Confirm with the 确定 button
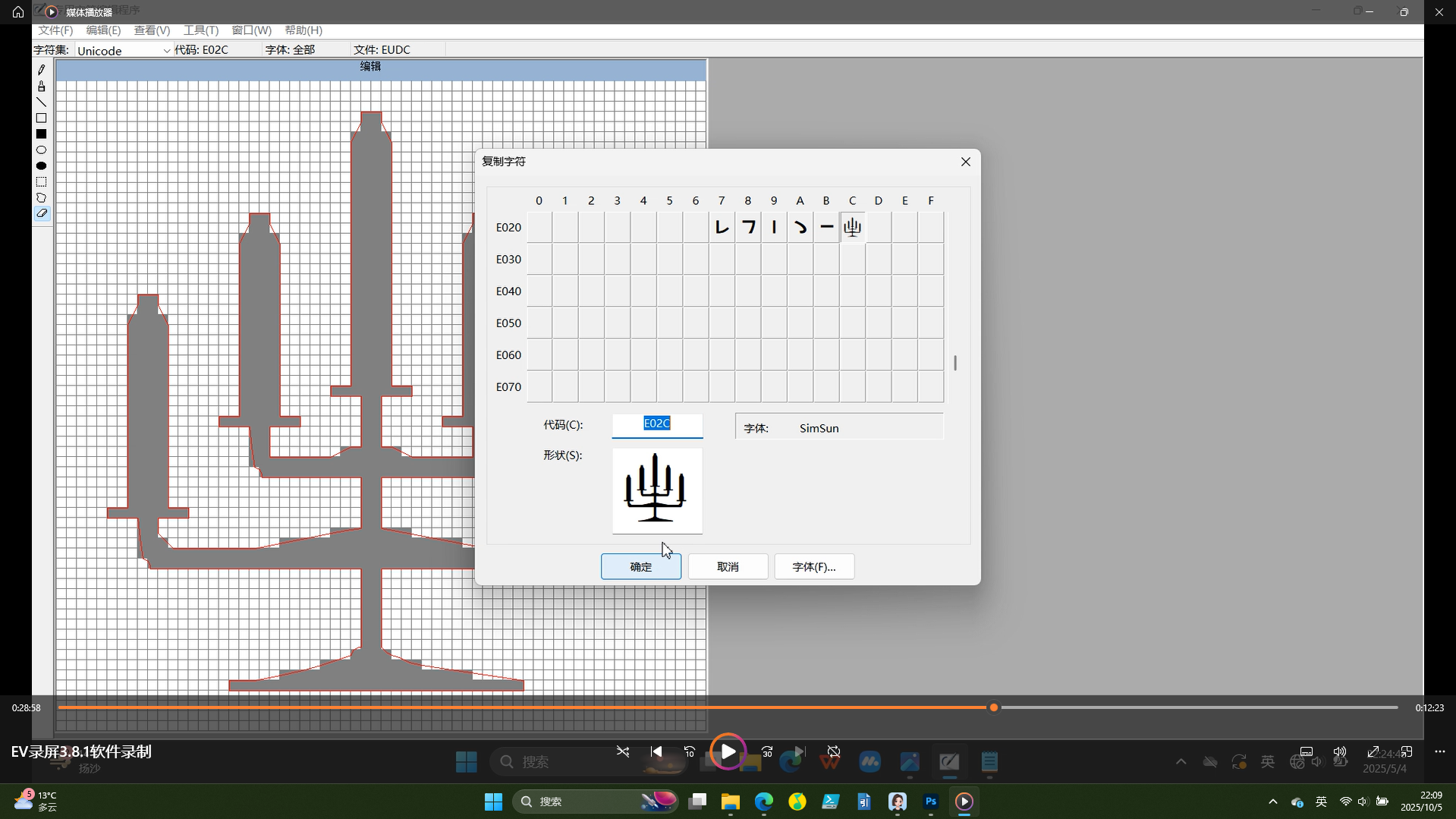 click(641, 567)
